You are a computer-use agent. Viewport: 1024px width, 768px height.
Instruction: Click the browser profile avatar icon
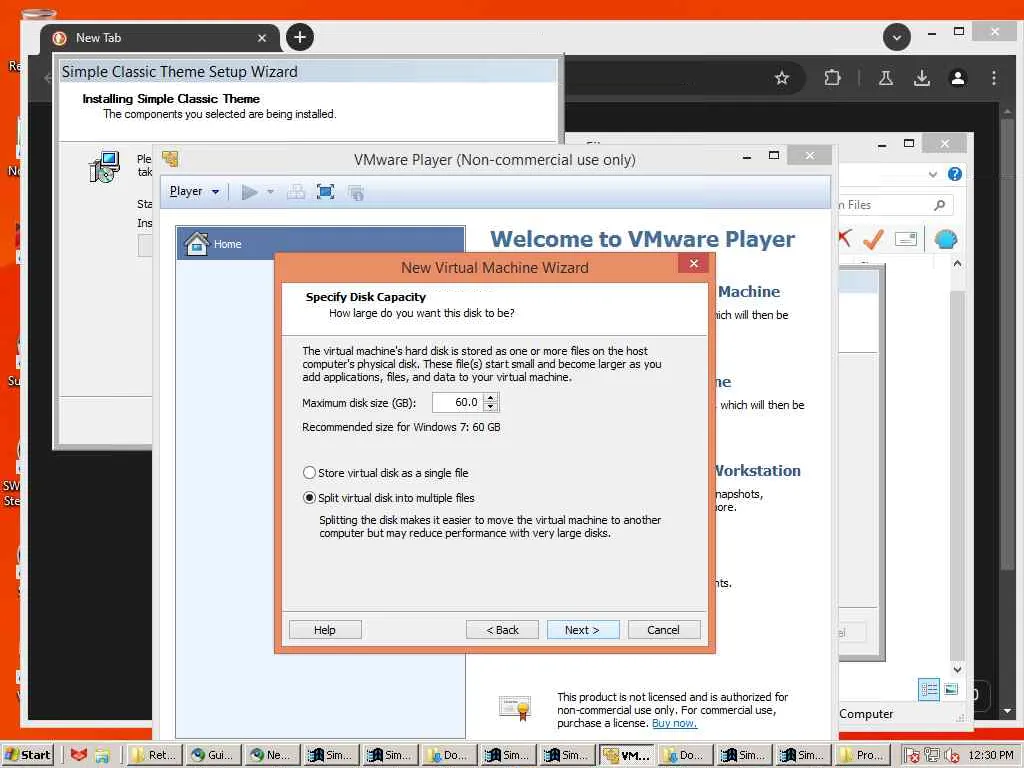(958, 78)
